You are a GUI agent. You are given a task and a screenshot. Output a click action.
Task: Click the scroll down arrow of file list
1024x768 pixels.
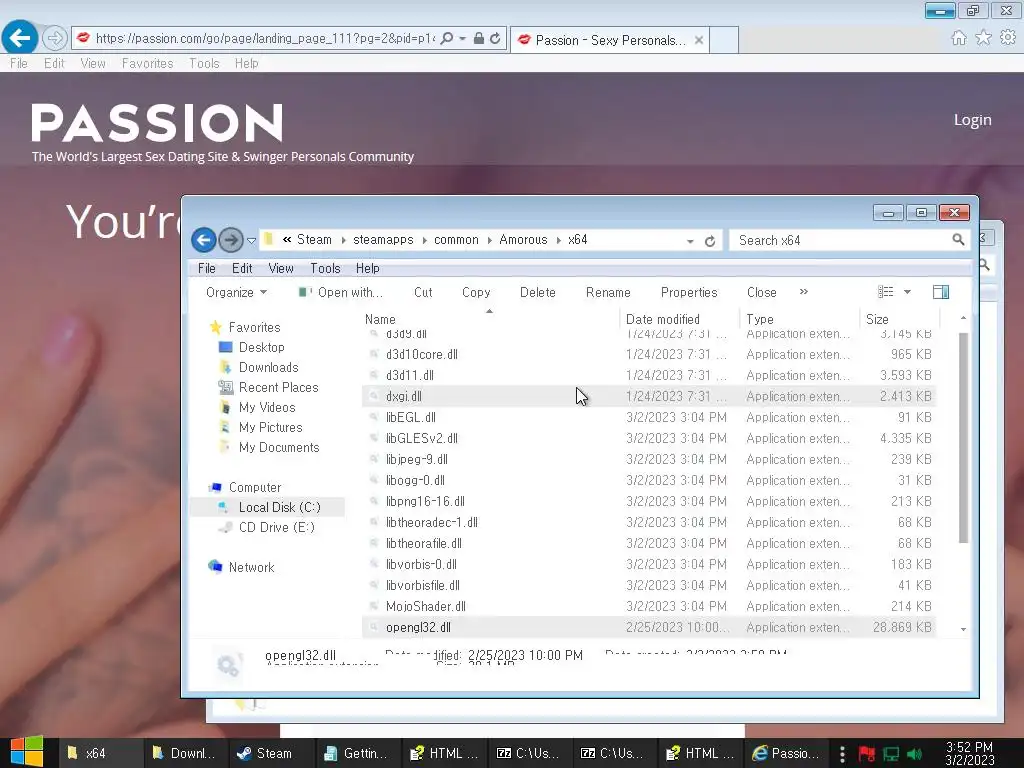pyautogui.click(x=963, y=629)
